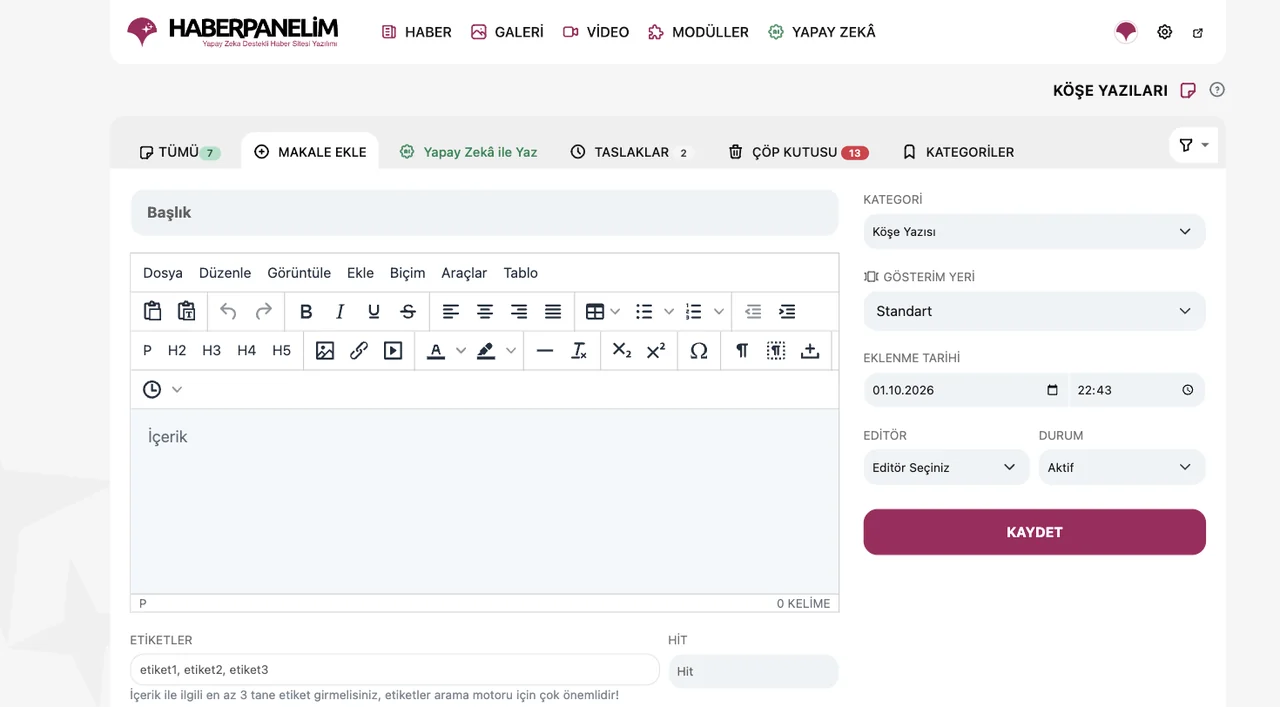Screen dimensions: 1280x707
Task: Apply heading H3 format
Action: pos(211,350)
